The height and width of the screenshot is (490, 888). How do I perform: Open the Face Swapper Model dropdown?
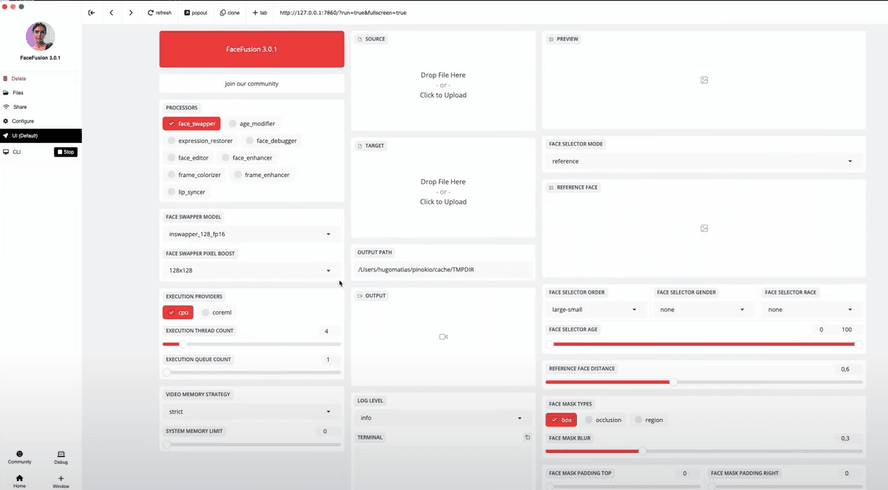(x=250, y=234)
